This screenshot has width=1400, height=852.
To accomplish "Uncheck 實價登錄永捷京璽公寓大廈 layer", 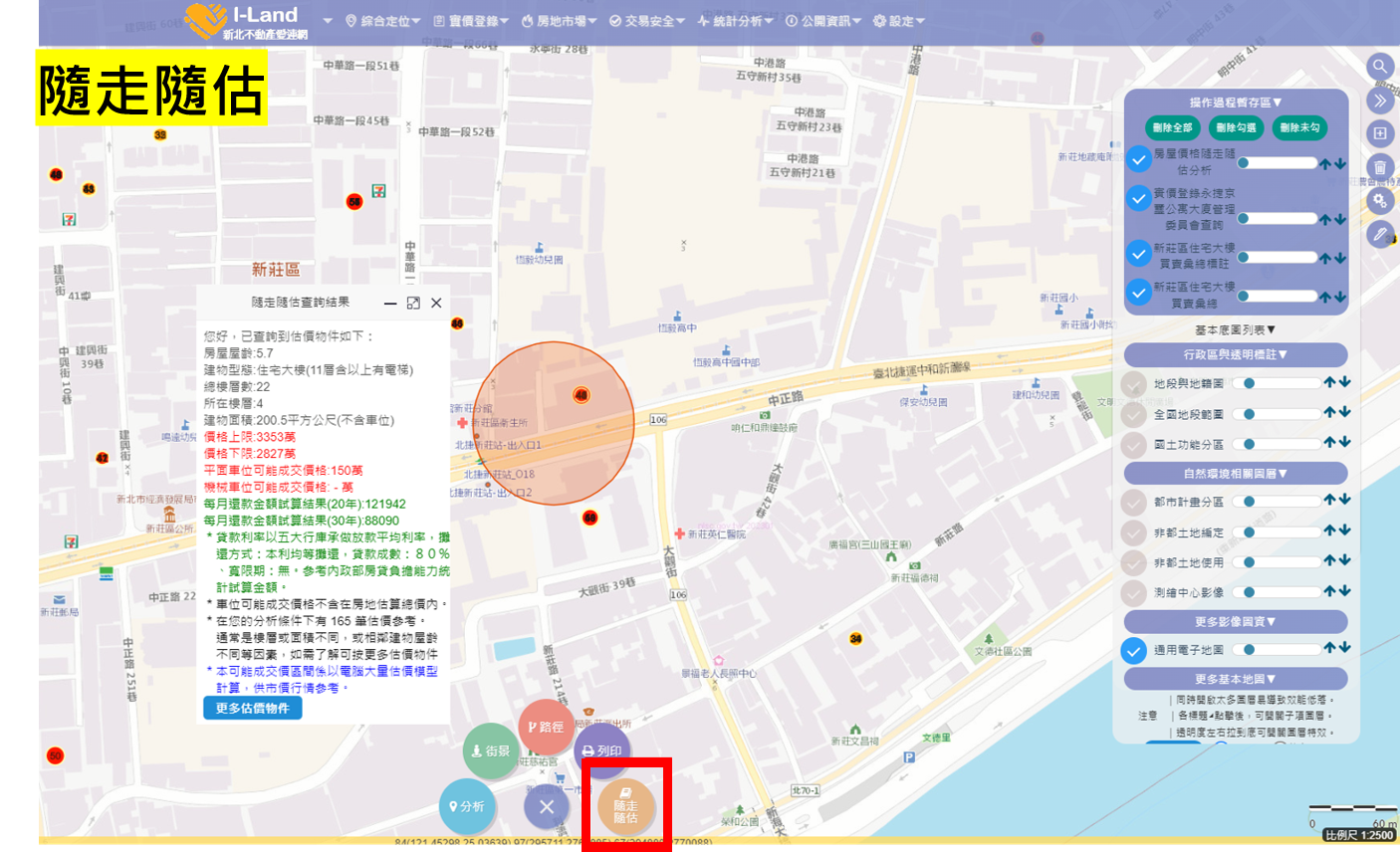I will tap(1139, 198).
